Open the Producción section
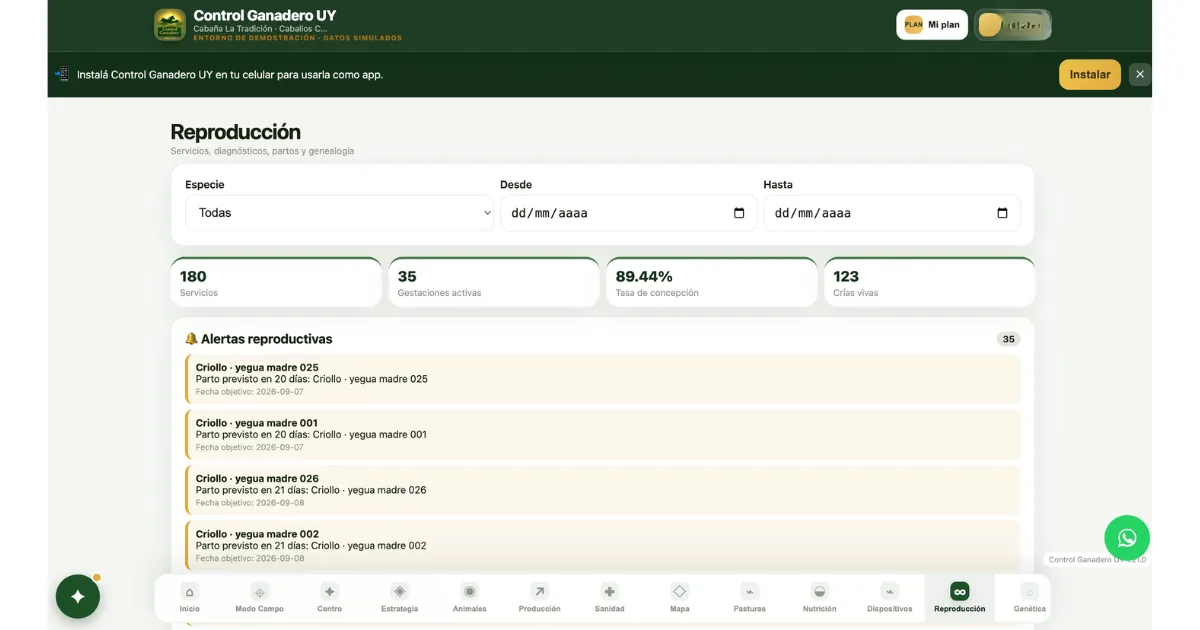The height and width of the screenshot is (630, 1200). click(x=540, y=597)
